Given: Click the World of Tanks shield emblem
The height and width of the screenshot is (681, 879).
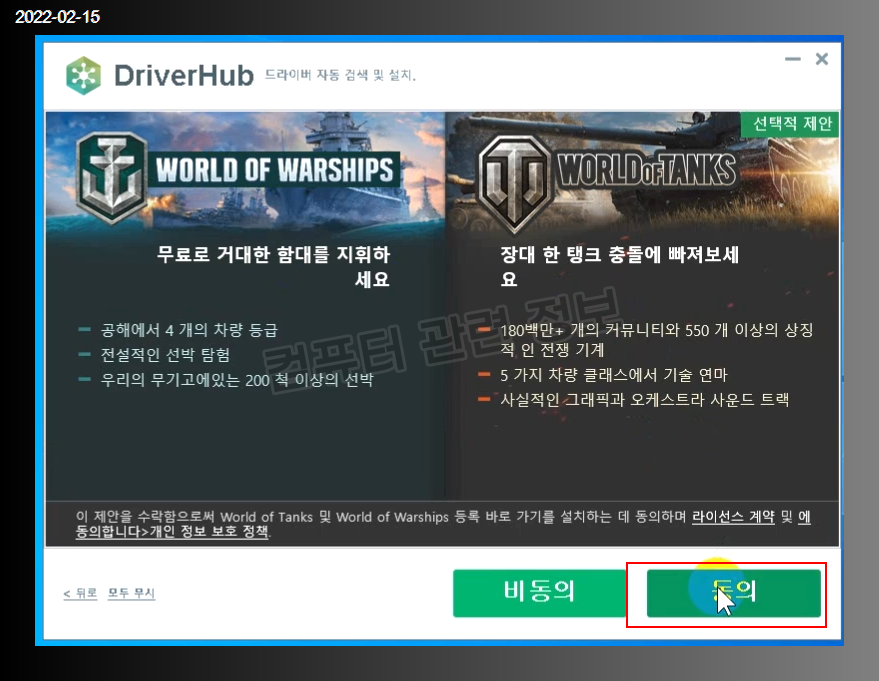Looking at the screenshot, I should (x=515, y=183).
